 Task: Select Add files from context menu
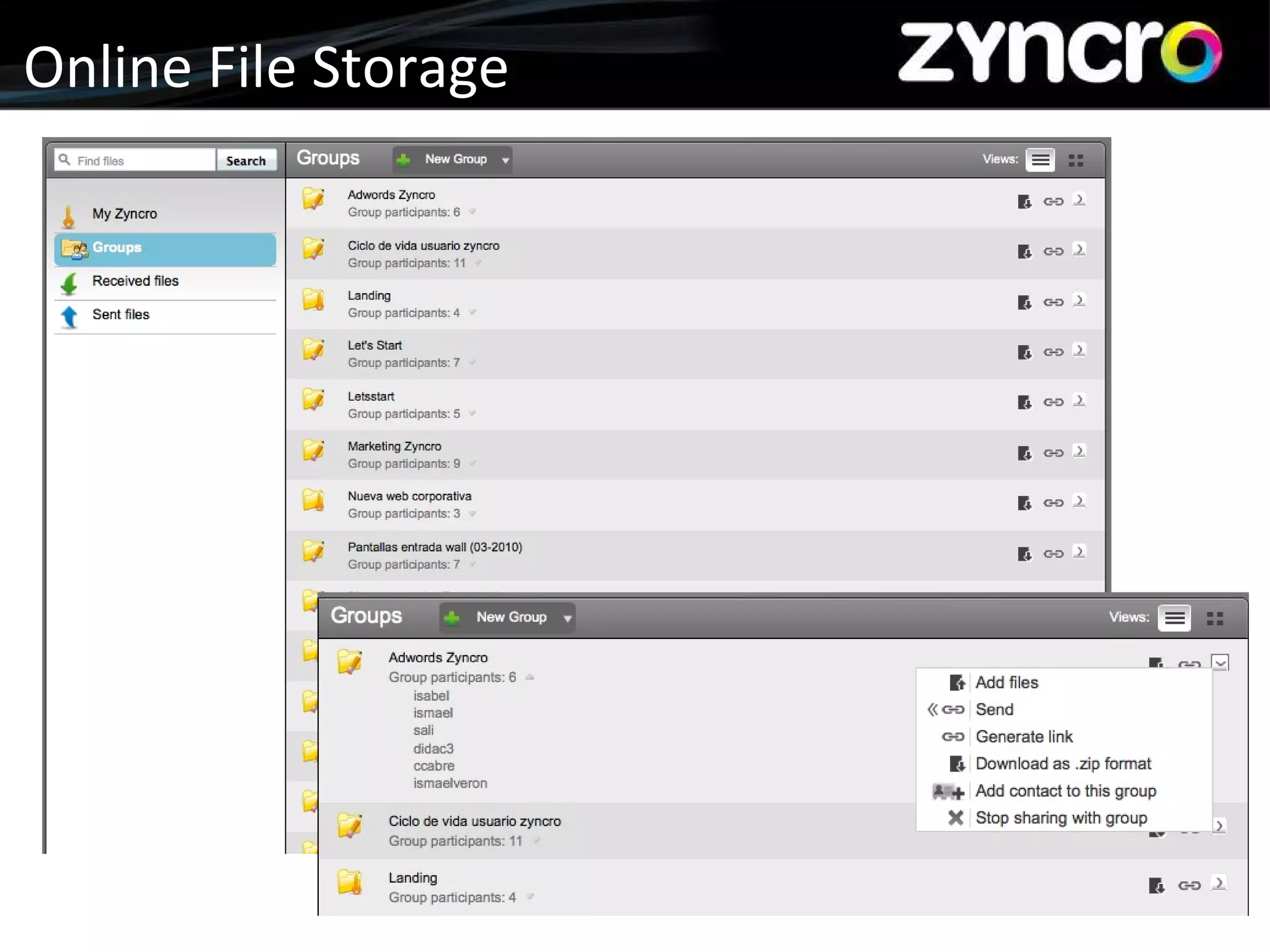pyautogui.click(x=1007, y=682)
